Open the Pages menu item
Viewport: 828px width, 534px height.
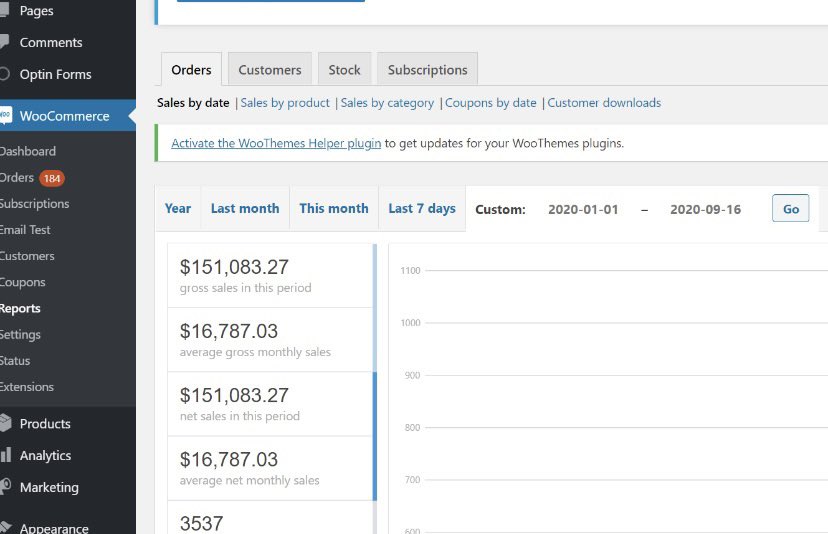pos(36,11)
